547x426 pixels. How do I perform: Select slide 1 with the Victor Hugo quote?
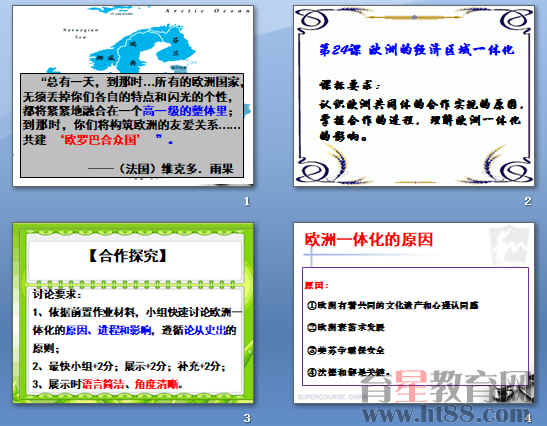133,95
